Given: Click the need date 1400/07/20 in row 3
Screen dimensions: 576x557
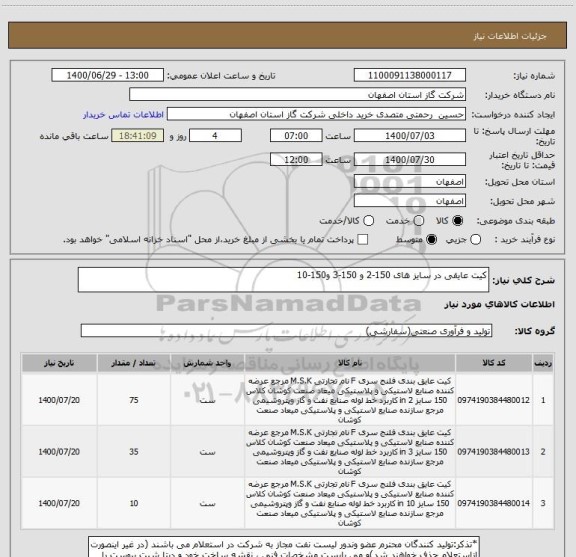Looking at the screenshot, I should [59, 503].
